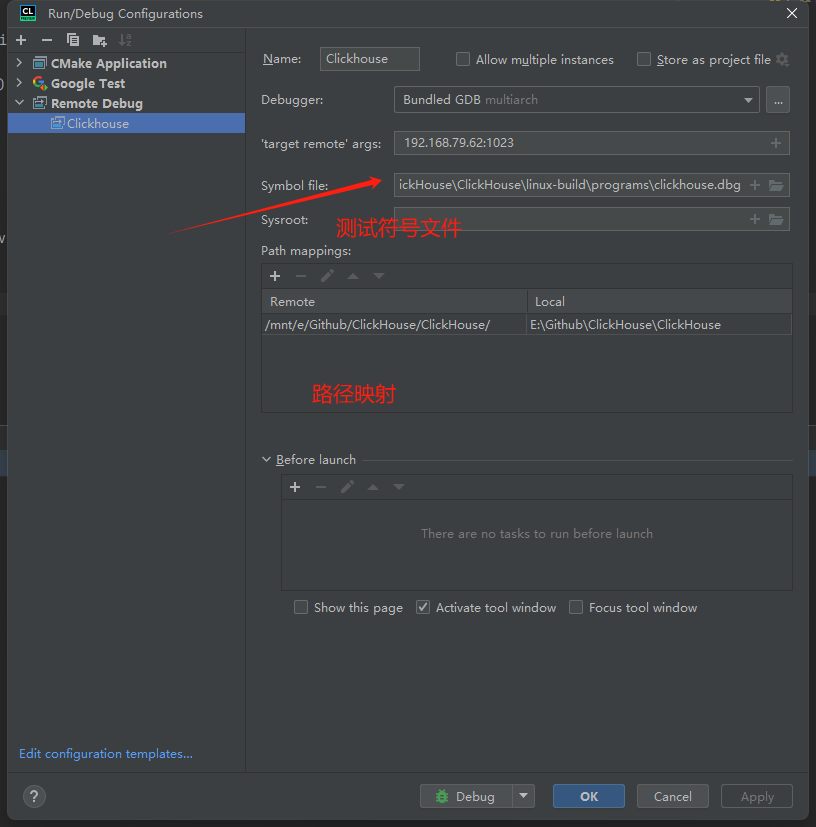Uncheck Activate tool window
The image size is (816, 827).
[x=423, y=607]
